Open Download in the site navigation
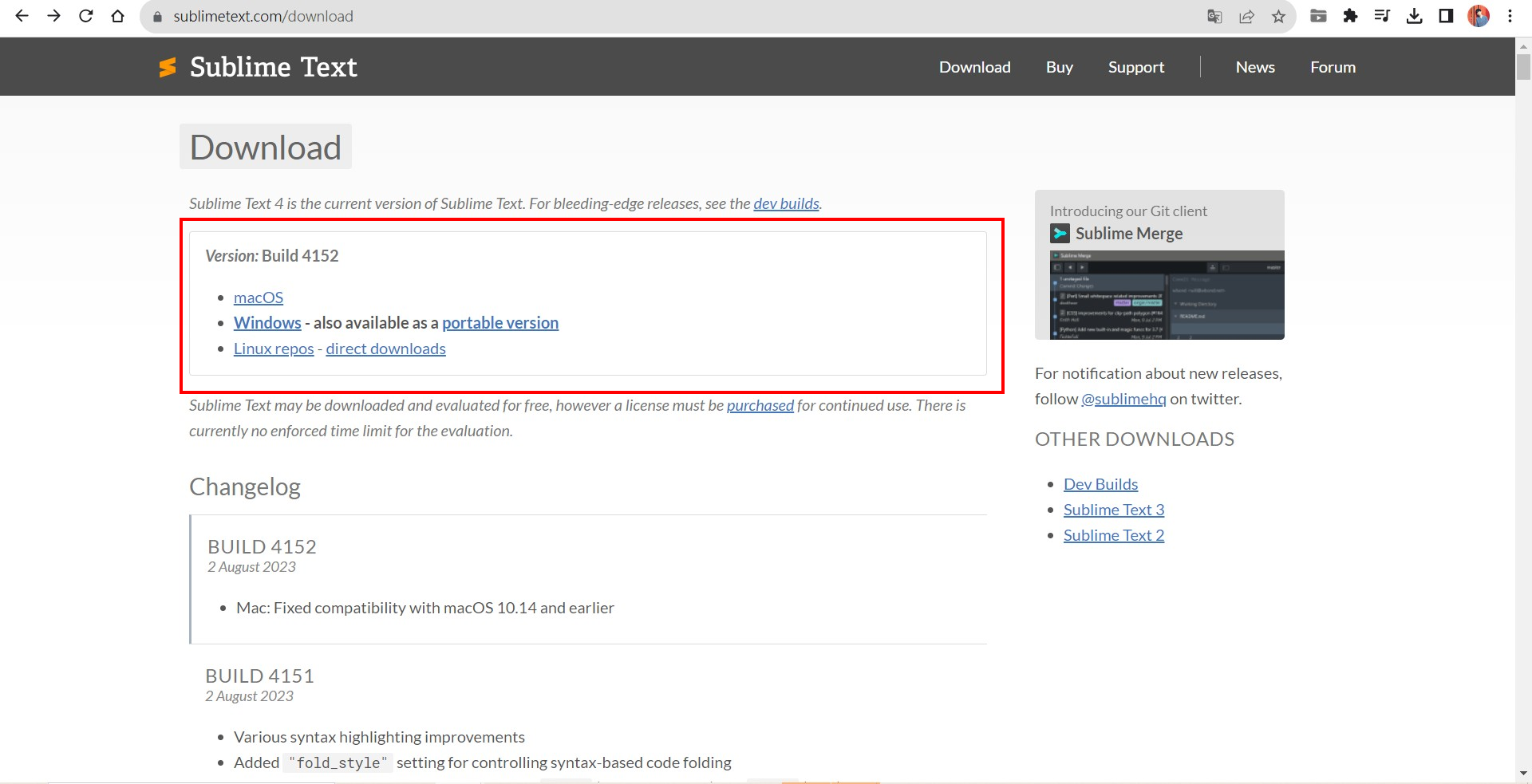 [x=974, y=67]
